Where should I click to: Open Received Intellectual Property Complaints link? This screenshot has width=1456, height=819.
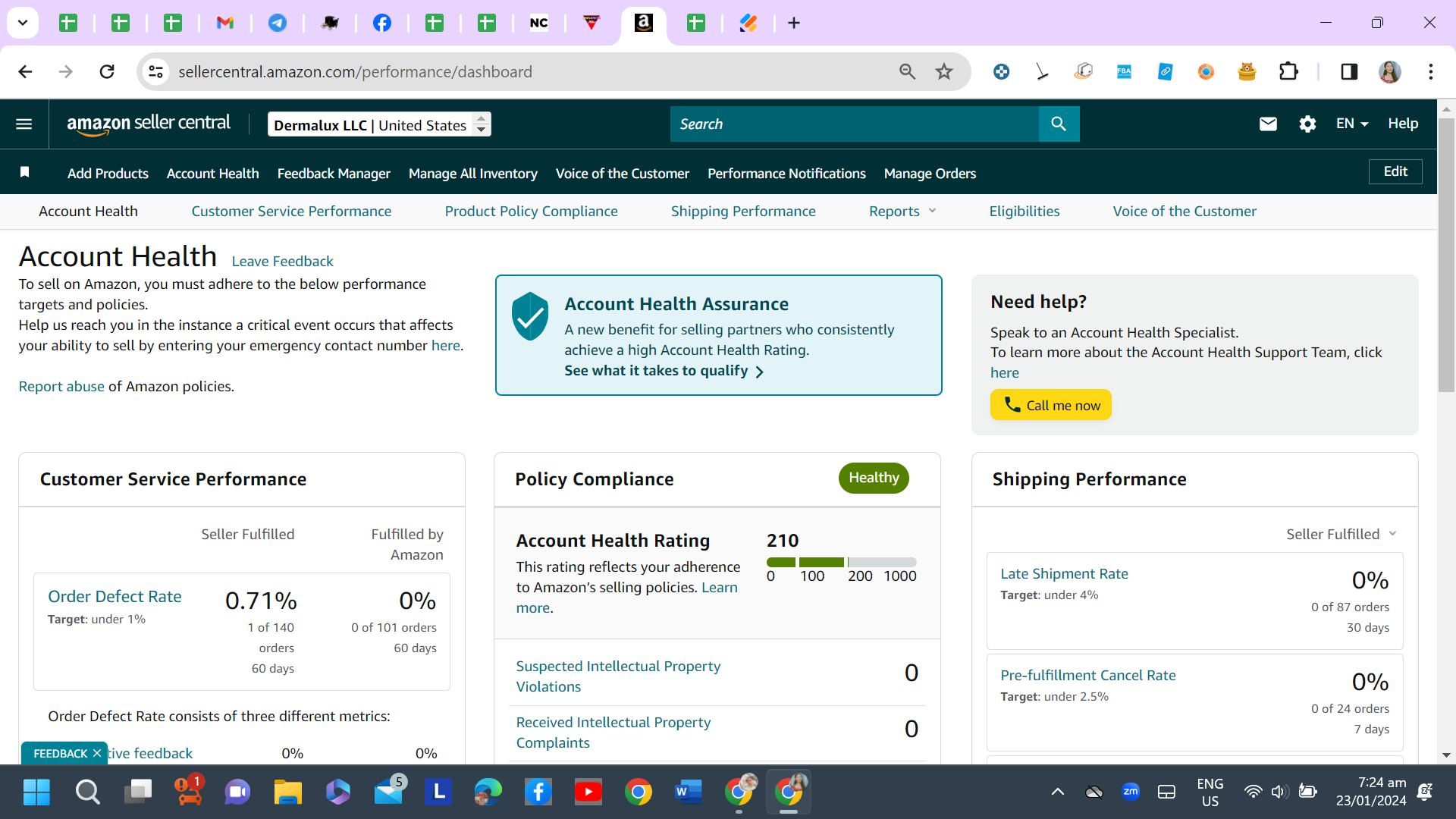613,733
